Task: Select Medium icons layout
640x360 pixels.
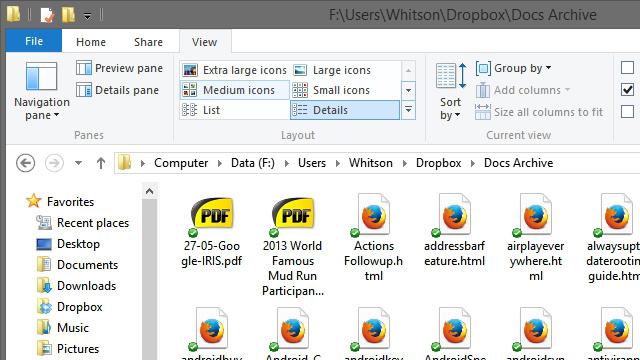Action: [x=235, y=90]
